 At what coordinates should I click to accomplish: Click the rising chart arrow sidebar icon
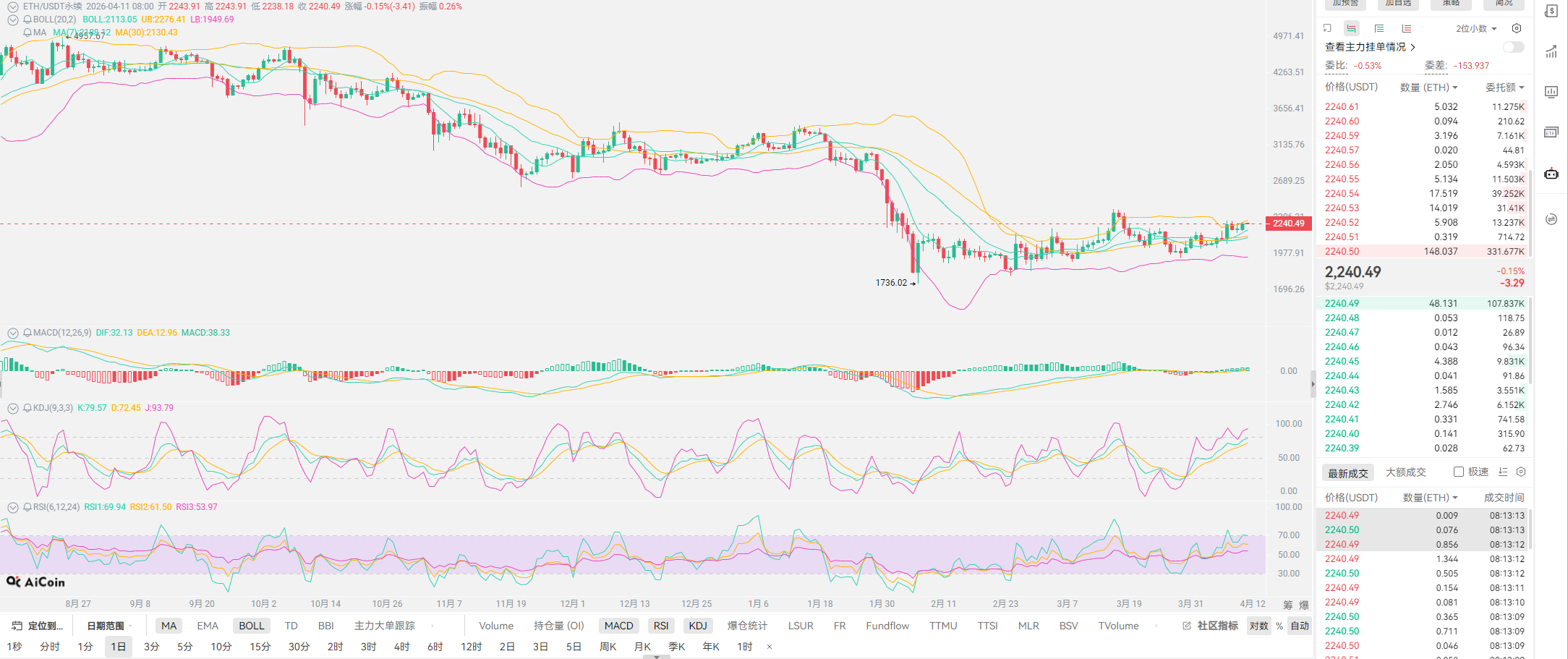pyautogui.click(x=1551, y=52)
